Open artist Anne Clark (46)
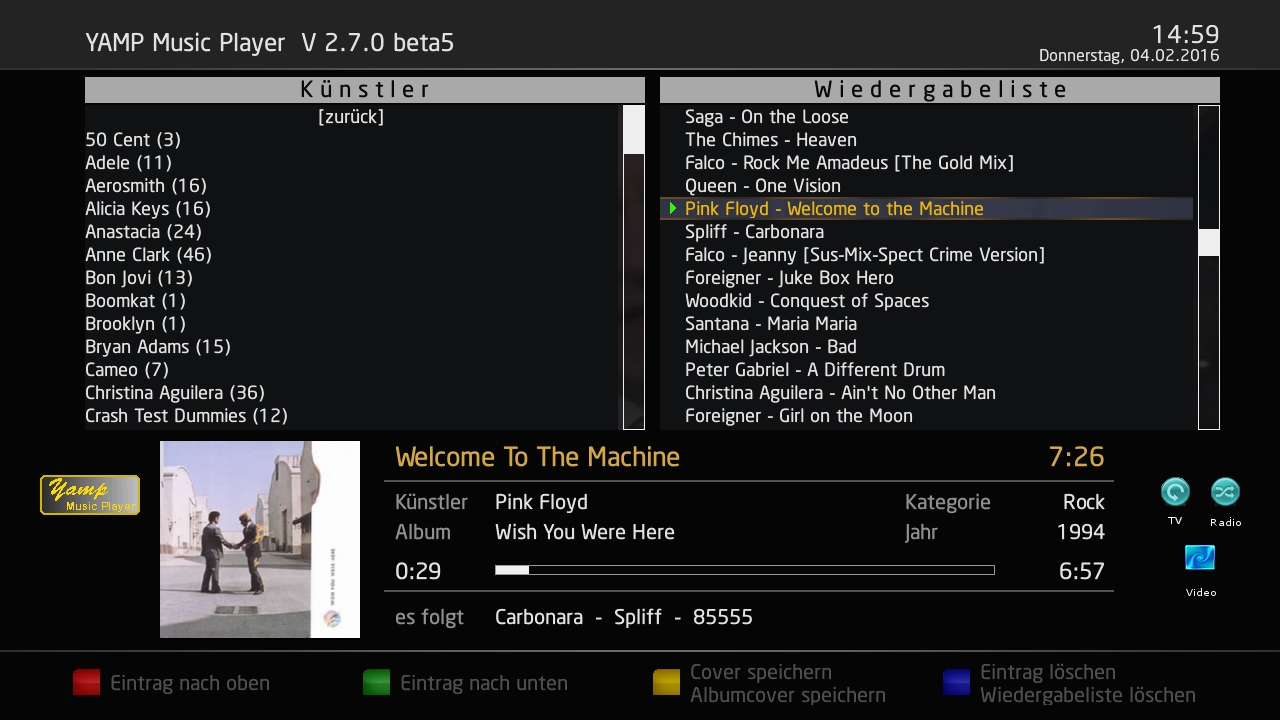 (x=148, y=255)
